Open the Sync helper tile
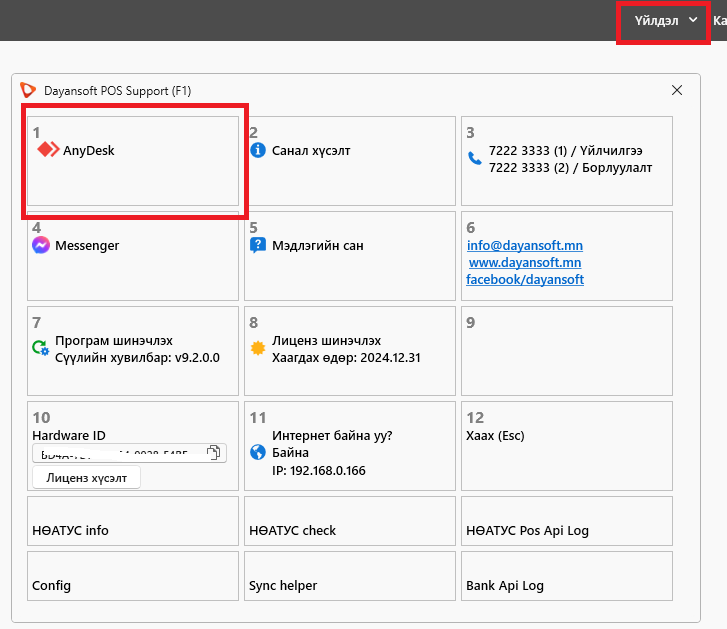This screenshot has height=629, width=727. click(x=350, y=576)
